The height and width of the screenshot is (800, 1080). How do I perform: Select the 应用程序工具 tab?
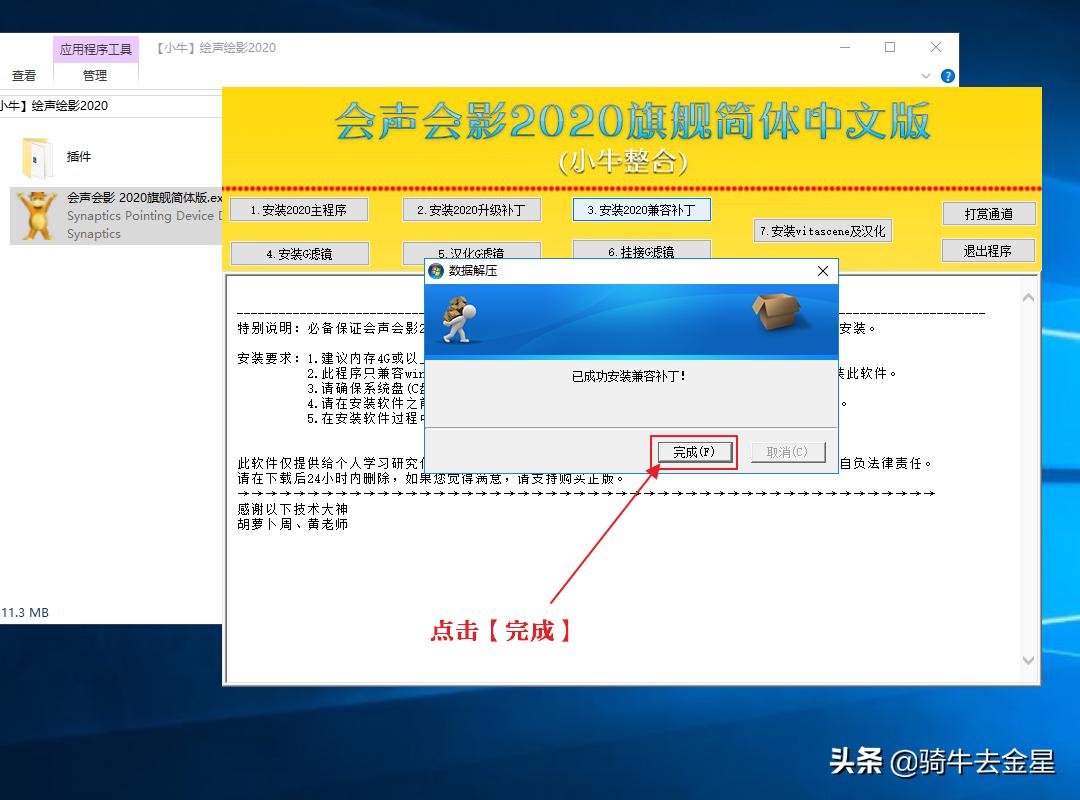click(x=95, y=46)
